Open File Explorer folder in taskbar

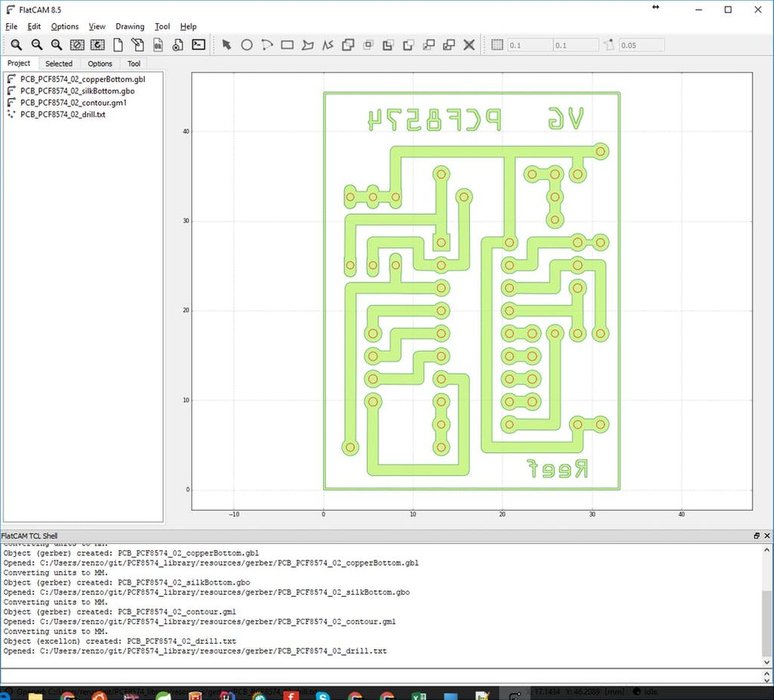[x=36, y=695]
